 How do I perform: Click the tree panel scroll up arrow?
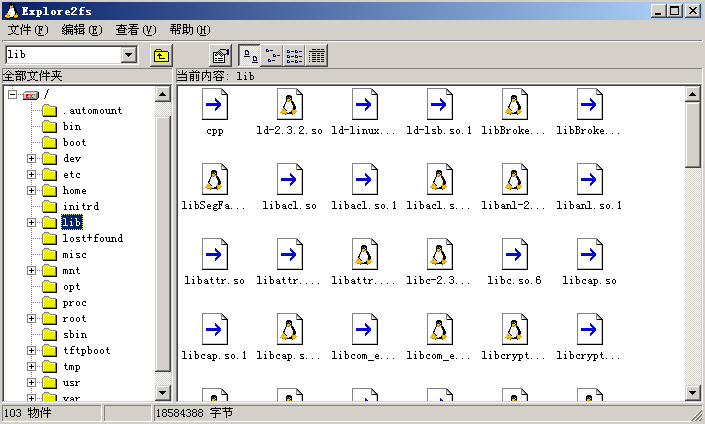click(x=162, y=94)
